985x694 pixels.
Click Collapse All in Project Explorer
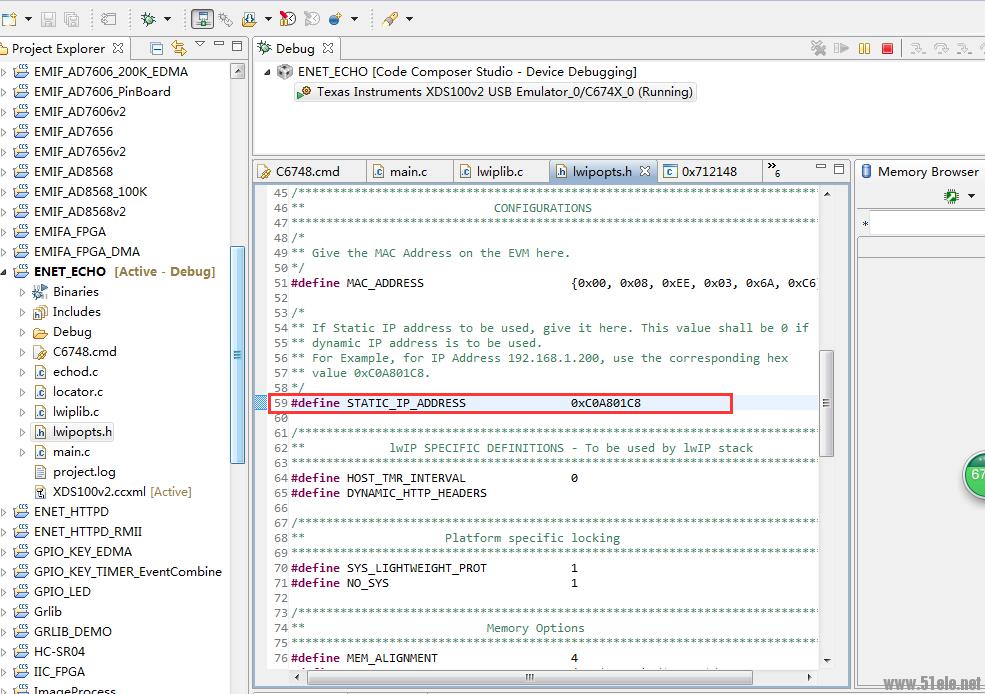157,48
